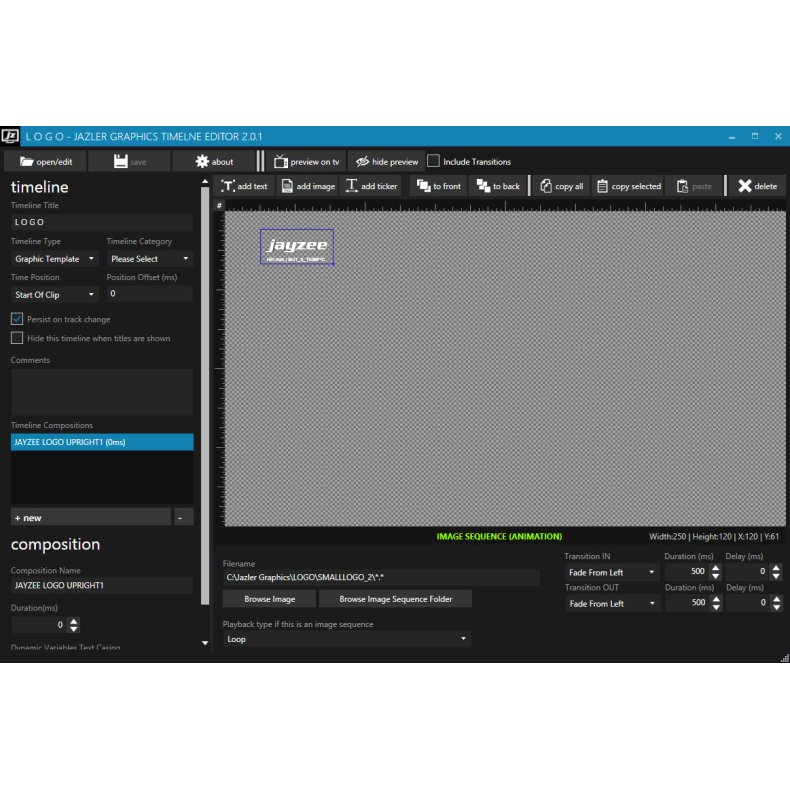Select JAYZEE LOGO UPRIGHT1 composition row
This screenshot has width=790, height=790.
(x=102, y=442)
